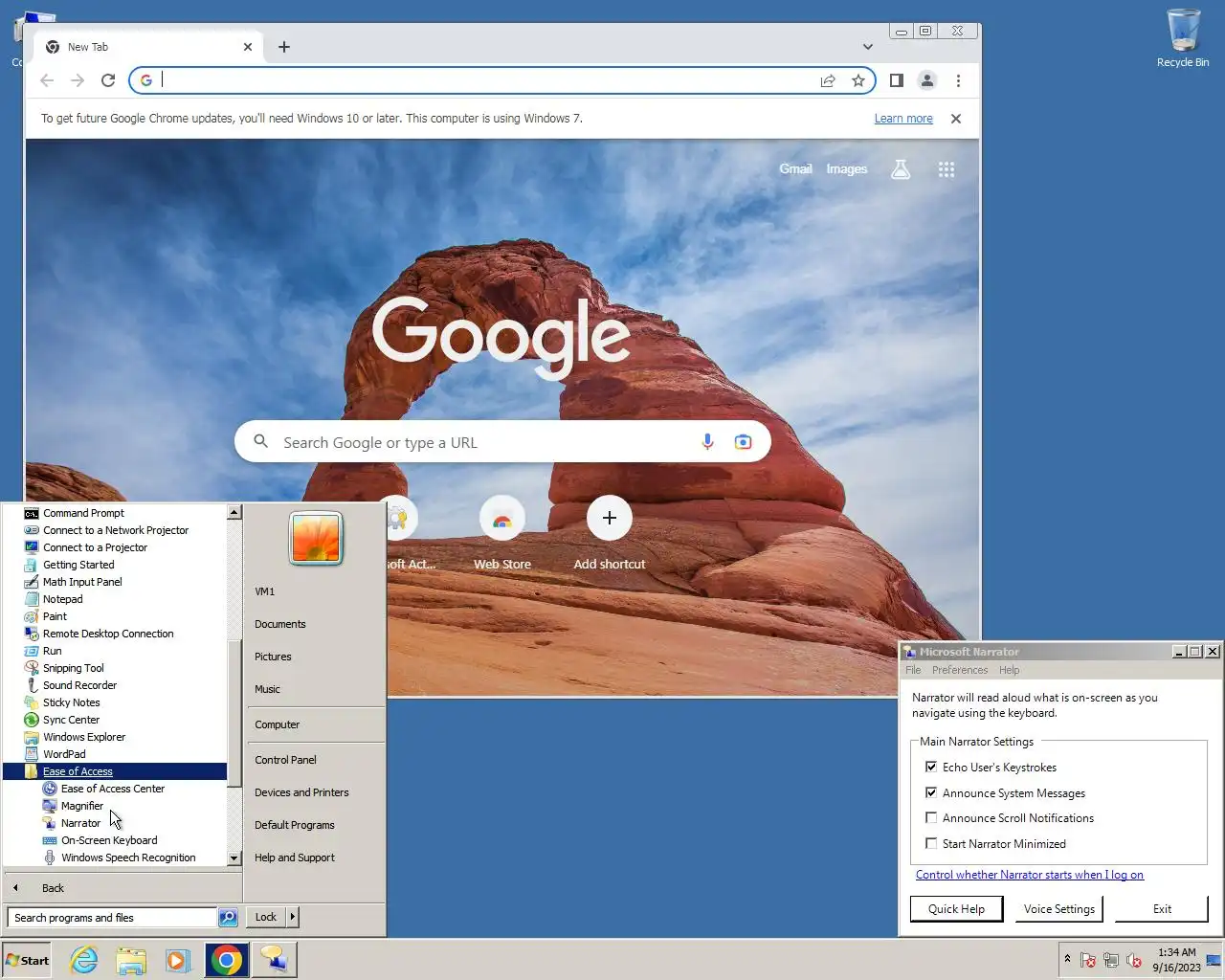Open Google Images link
The width and height of the screenshot is (1225, 980).
pos(846,168)
